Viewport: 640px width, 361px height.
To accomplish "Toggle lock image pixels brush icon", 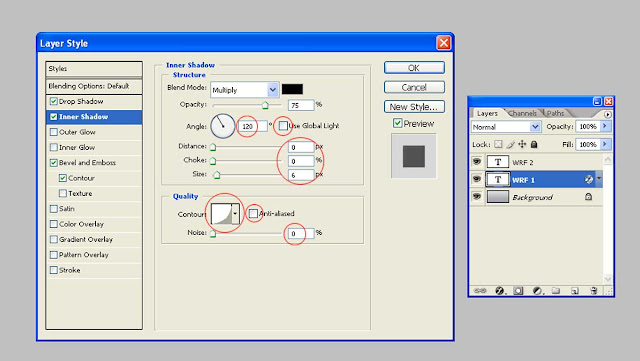I will pyautogui.click(x=510, y=144).
